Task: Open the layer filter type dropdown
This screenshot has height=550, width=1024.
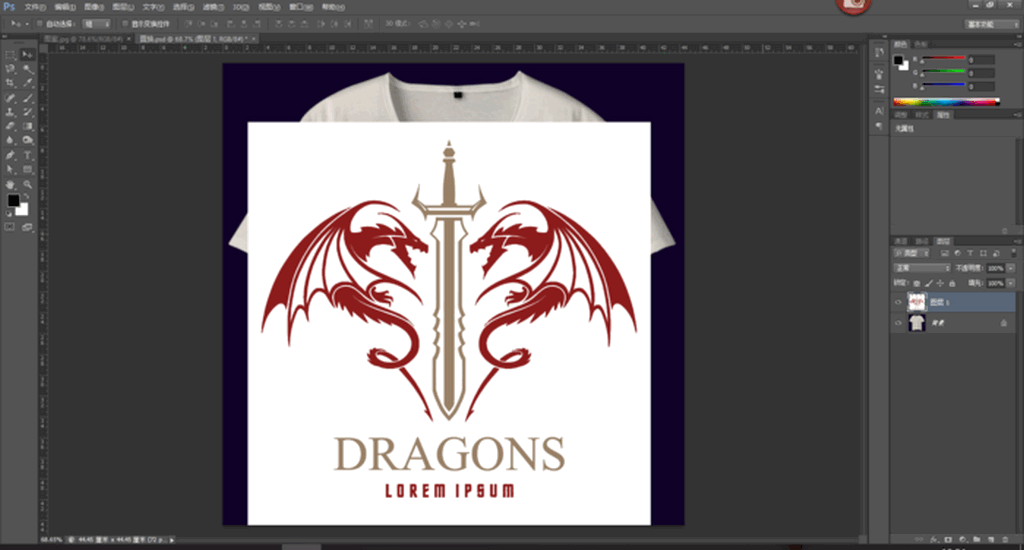Action: (911, 253)
